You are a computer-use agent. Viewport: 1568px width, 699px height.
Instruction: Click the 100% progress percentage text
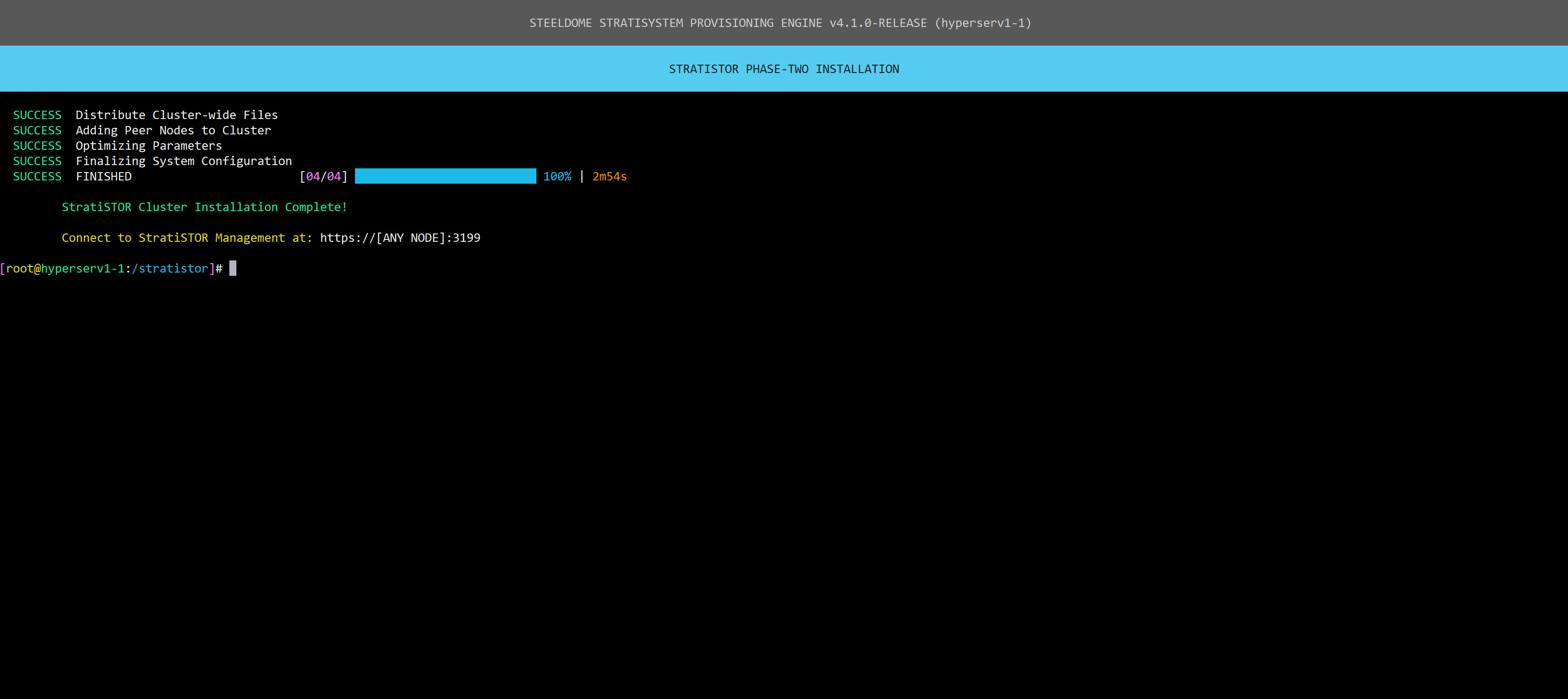point(557,176)
